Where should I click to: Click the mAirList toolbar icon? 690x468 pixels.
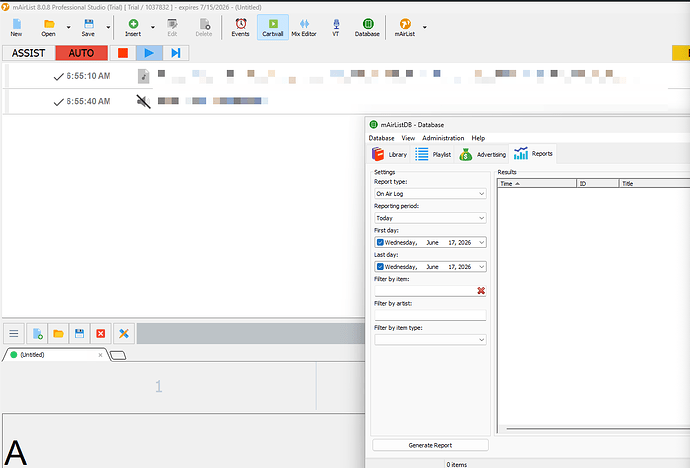pyautogui.click(x=404, y=27)
